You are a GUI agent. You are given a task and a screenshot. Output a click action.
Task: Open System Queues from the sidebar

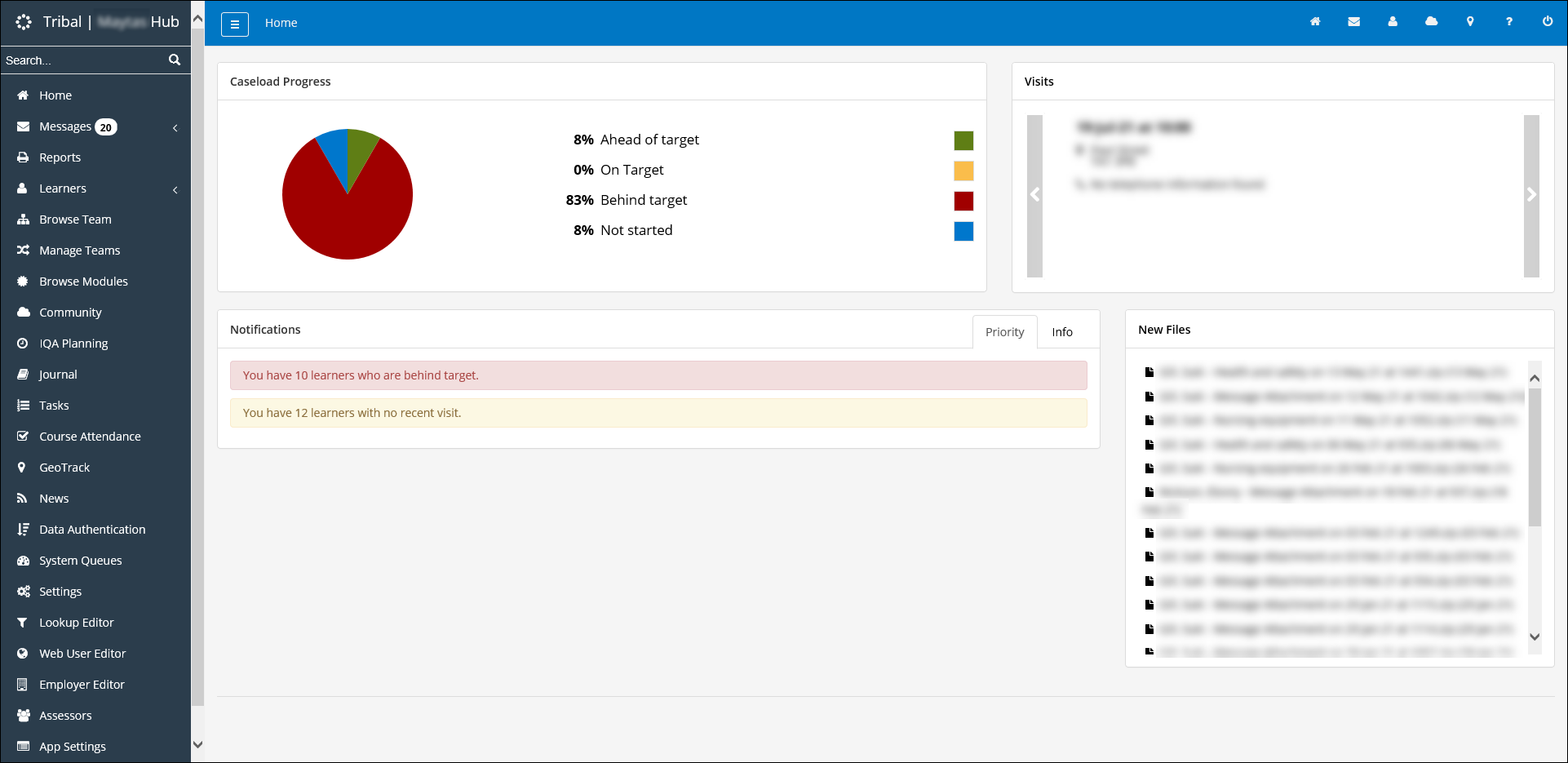[x=81, y=560]
